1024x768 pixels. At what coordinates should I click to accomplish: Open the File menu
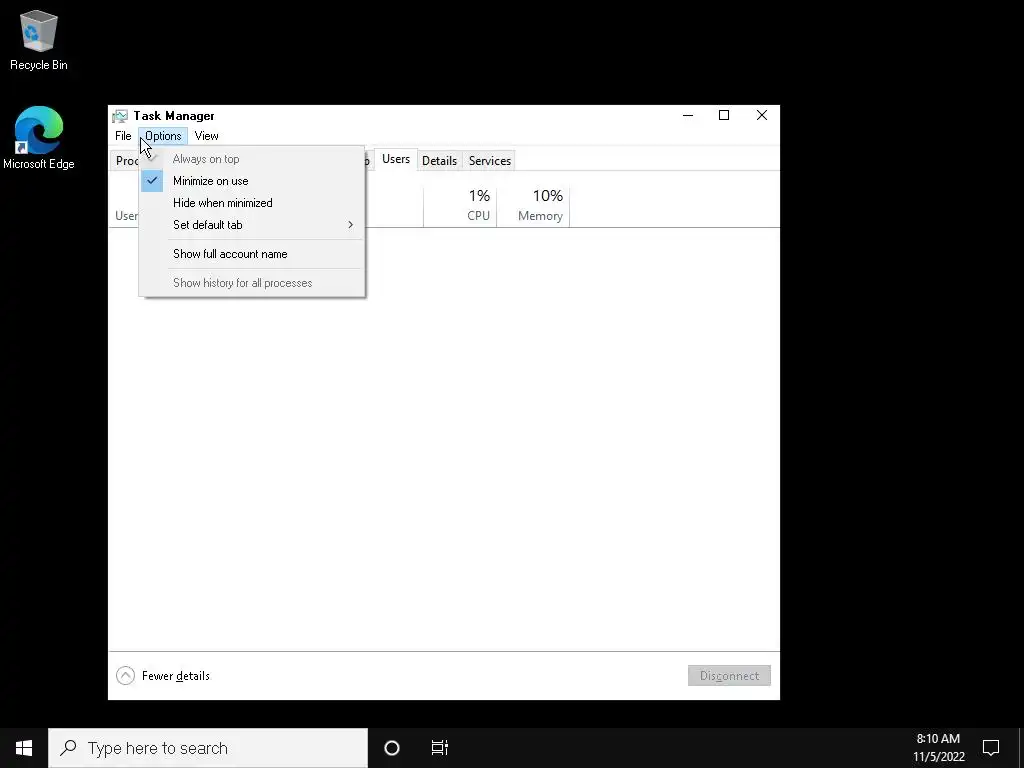click(x=123, y=136)
